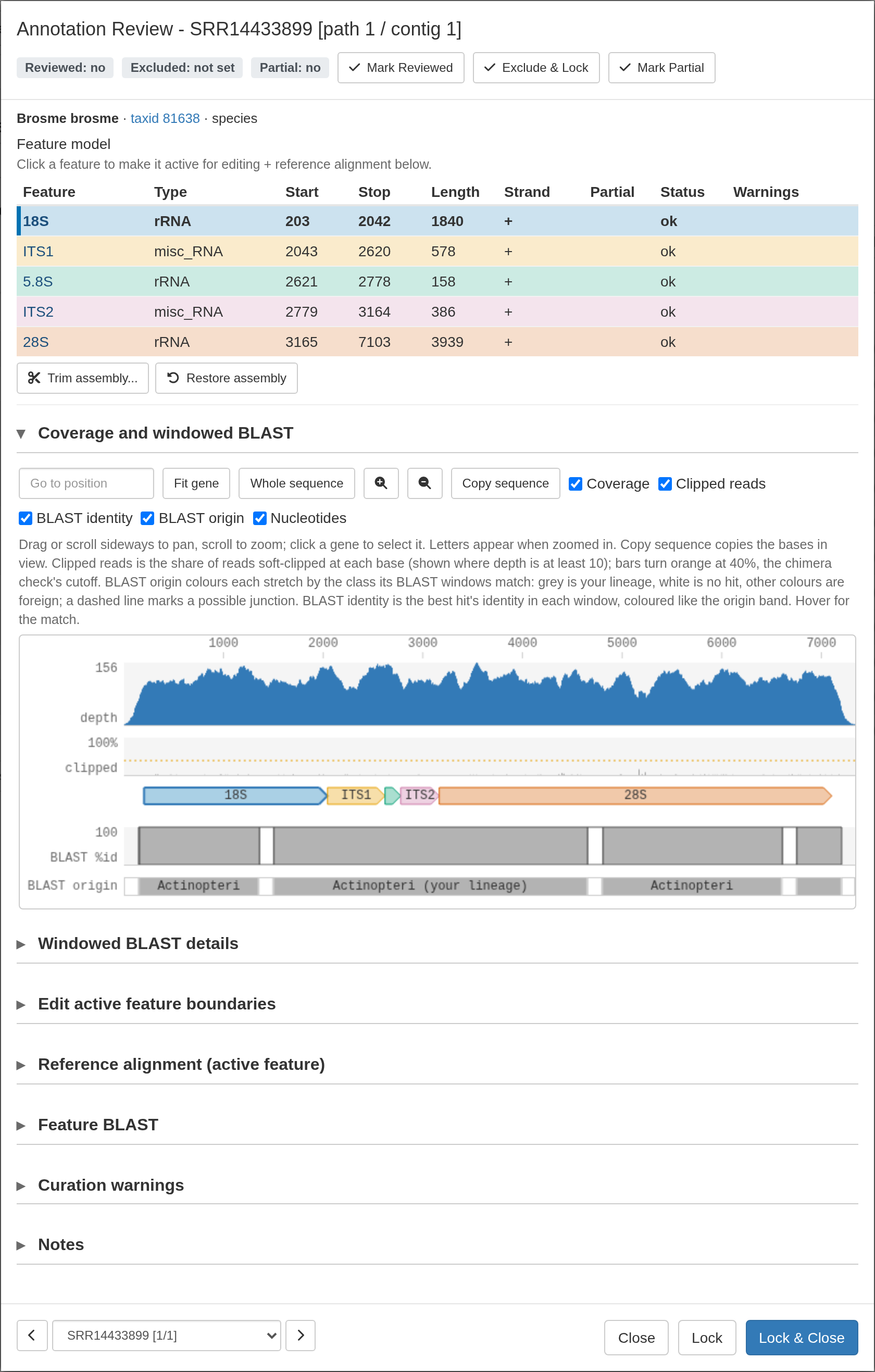875x1372 pixels.
Task: Go to previous sample with left chevron
Action: (32, 1335)
